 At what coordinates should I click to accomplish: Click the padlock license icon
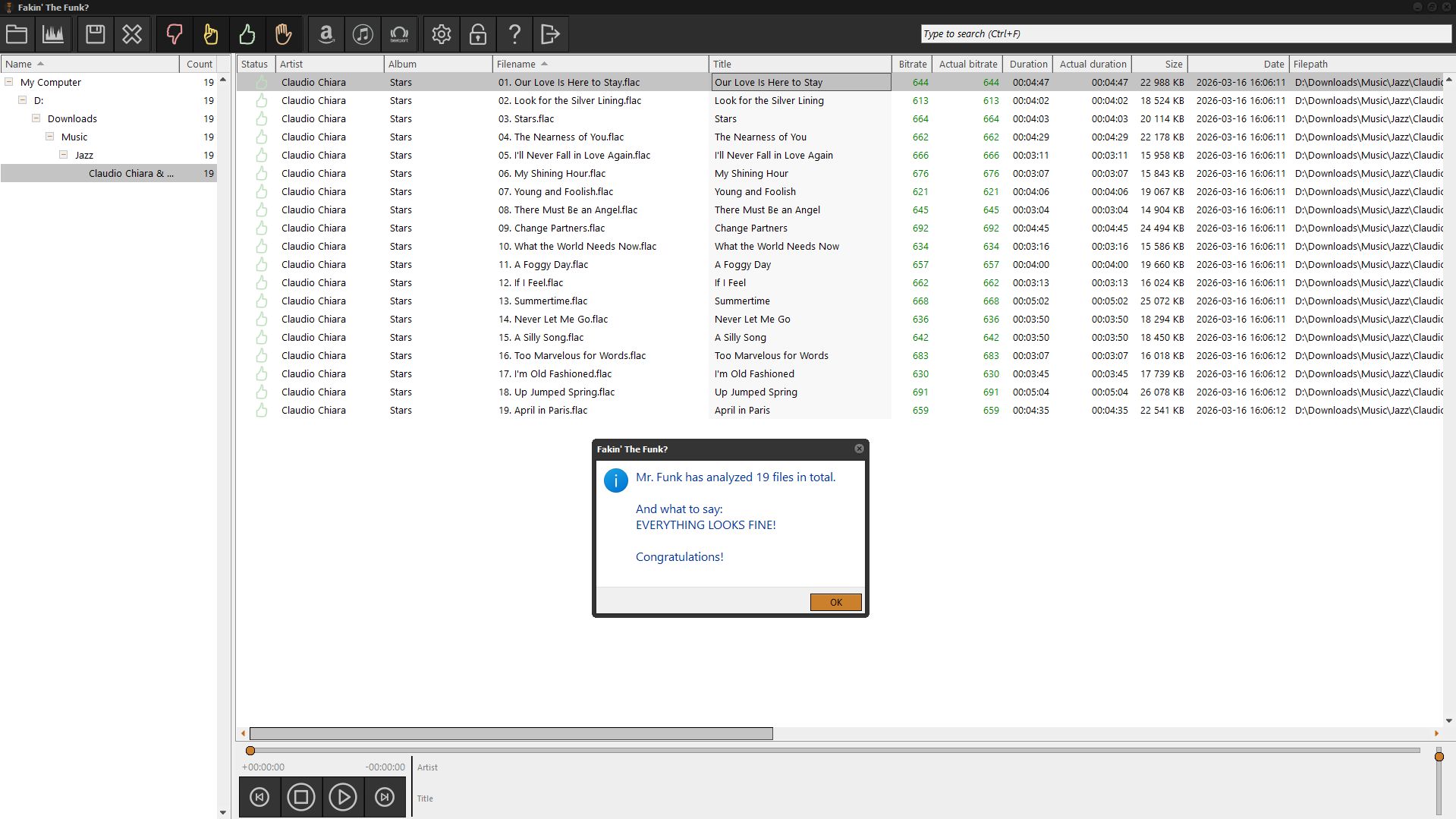point(477,34)
